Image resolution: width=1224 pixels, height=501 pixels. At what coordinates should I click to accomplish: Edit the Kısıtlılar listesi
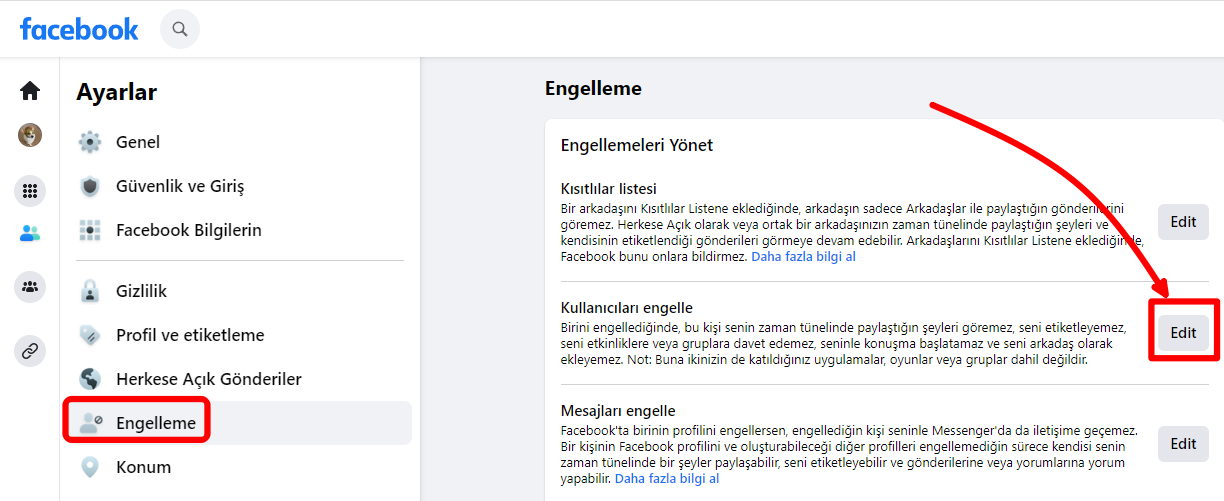(x=1183, y=222)
